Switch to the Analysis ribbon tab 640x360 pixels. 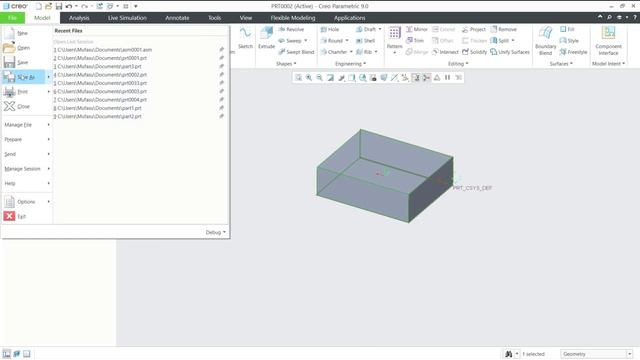79,18
